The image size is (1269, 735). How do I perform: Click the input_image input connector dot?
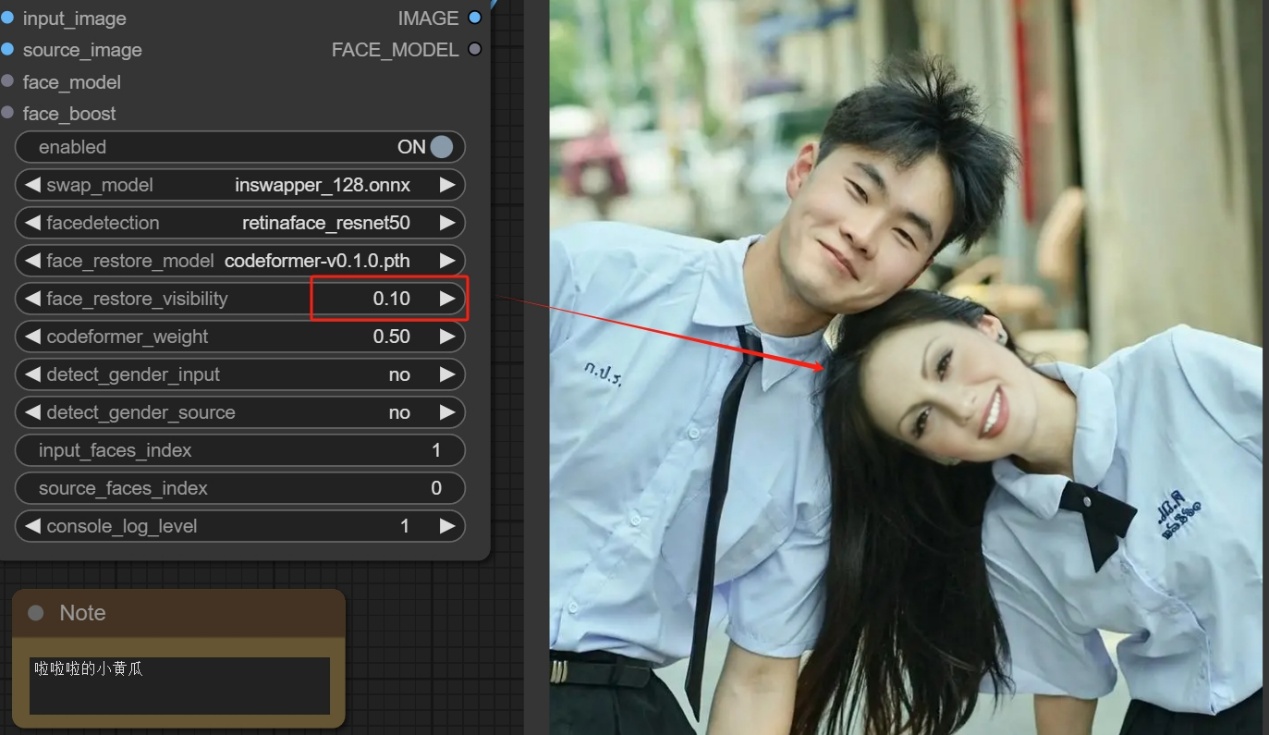pos(8,18)
